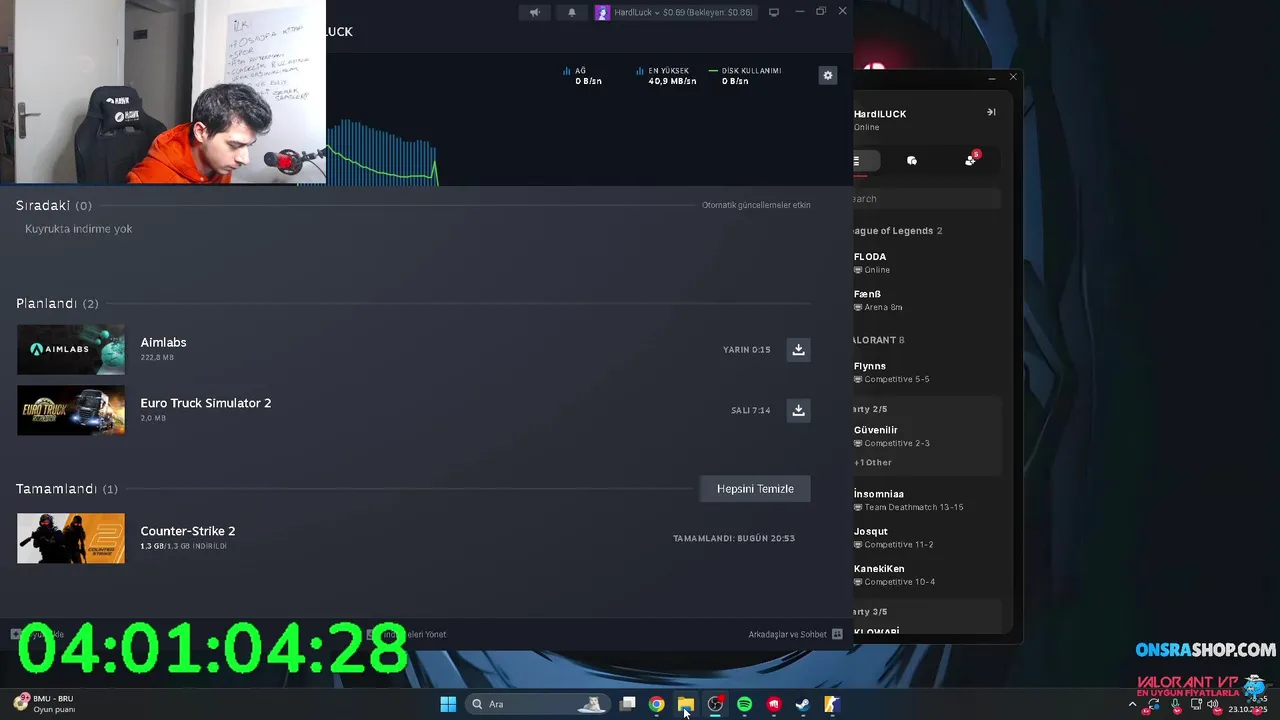Screen dimensions: 1280x720
Task: Start Aimlabs download now
Action: 798,349
